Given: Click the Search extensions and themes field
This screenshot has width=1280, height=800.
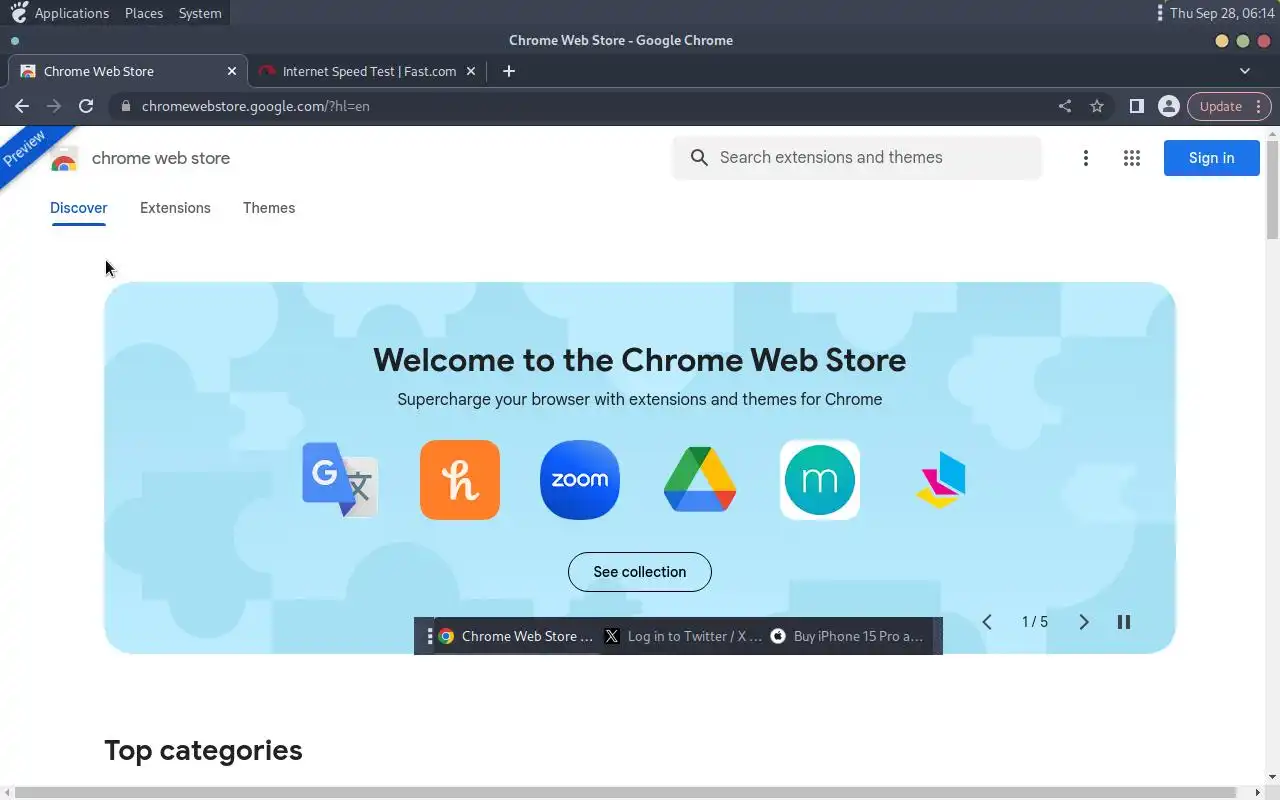Looking at the screenshot, I should (x=857, y=158).
